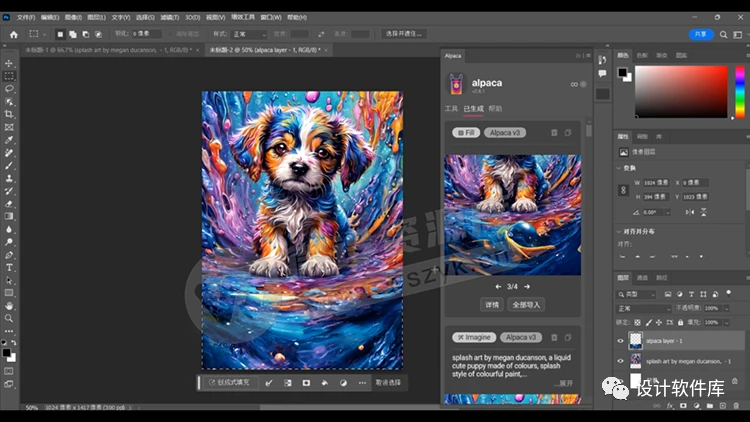The image size is (750, 422).
Task: Pick a color in the red color field
Action: (x=681, y=92)
